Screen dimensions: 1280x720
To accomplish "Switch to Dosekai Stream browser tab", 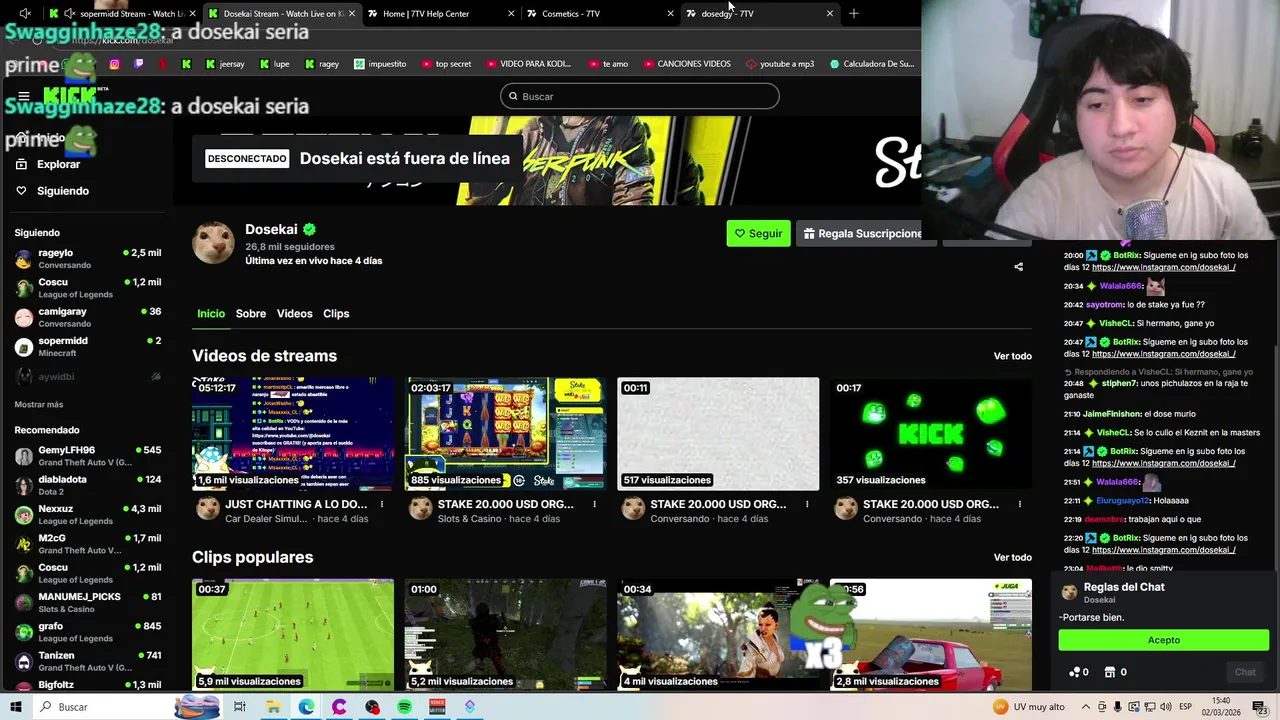I will [x=283, y=13].
